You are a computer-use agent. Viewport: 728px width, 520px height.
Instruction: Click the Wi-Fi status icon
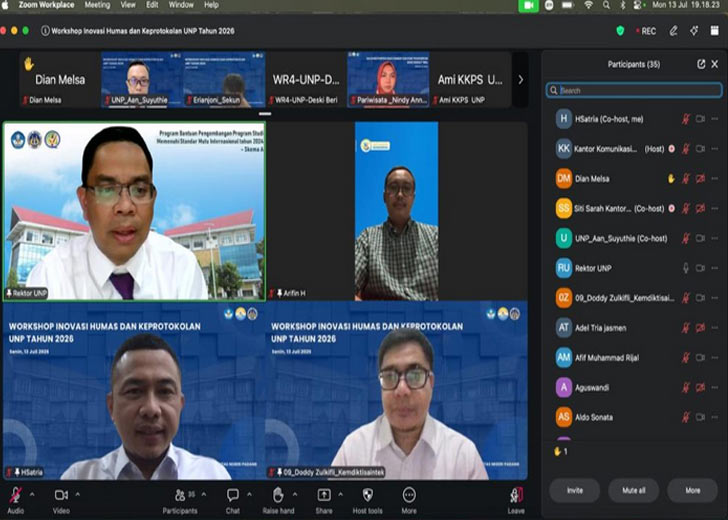click(589, 5)
